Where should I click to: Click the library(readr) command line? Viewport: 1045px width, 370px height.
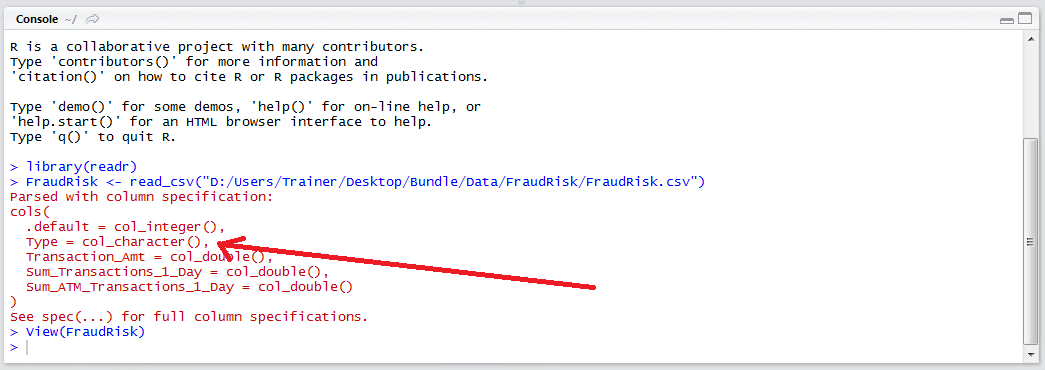coord(74,166)
